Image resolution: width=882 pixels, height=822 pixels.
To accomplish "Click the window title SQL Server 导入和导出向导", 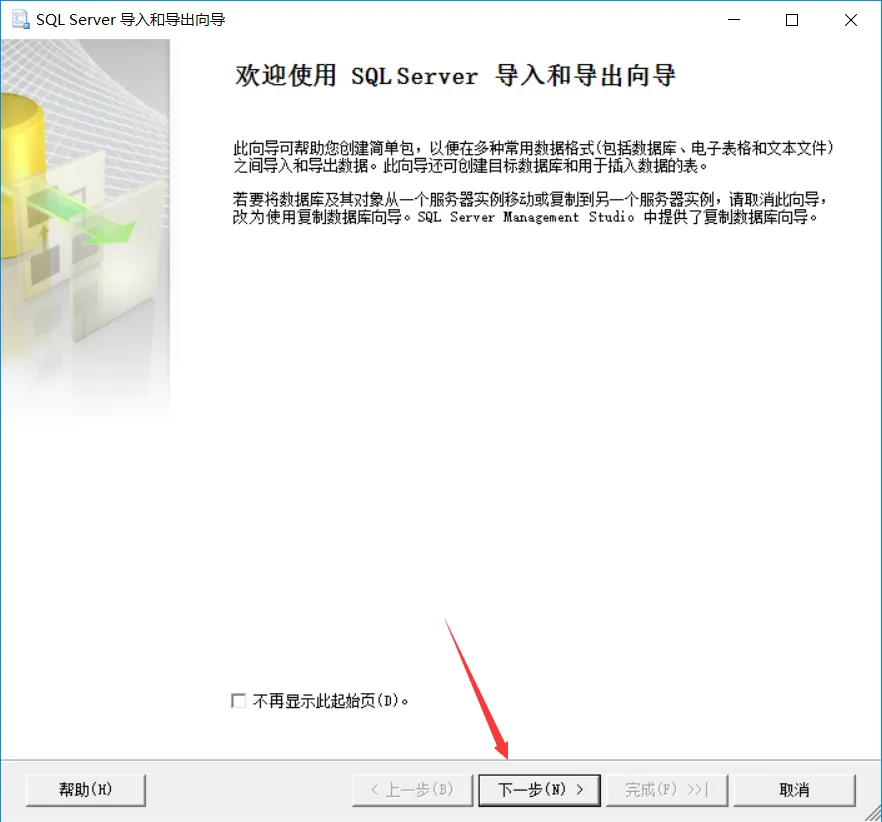I will [x=130, y=20].
